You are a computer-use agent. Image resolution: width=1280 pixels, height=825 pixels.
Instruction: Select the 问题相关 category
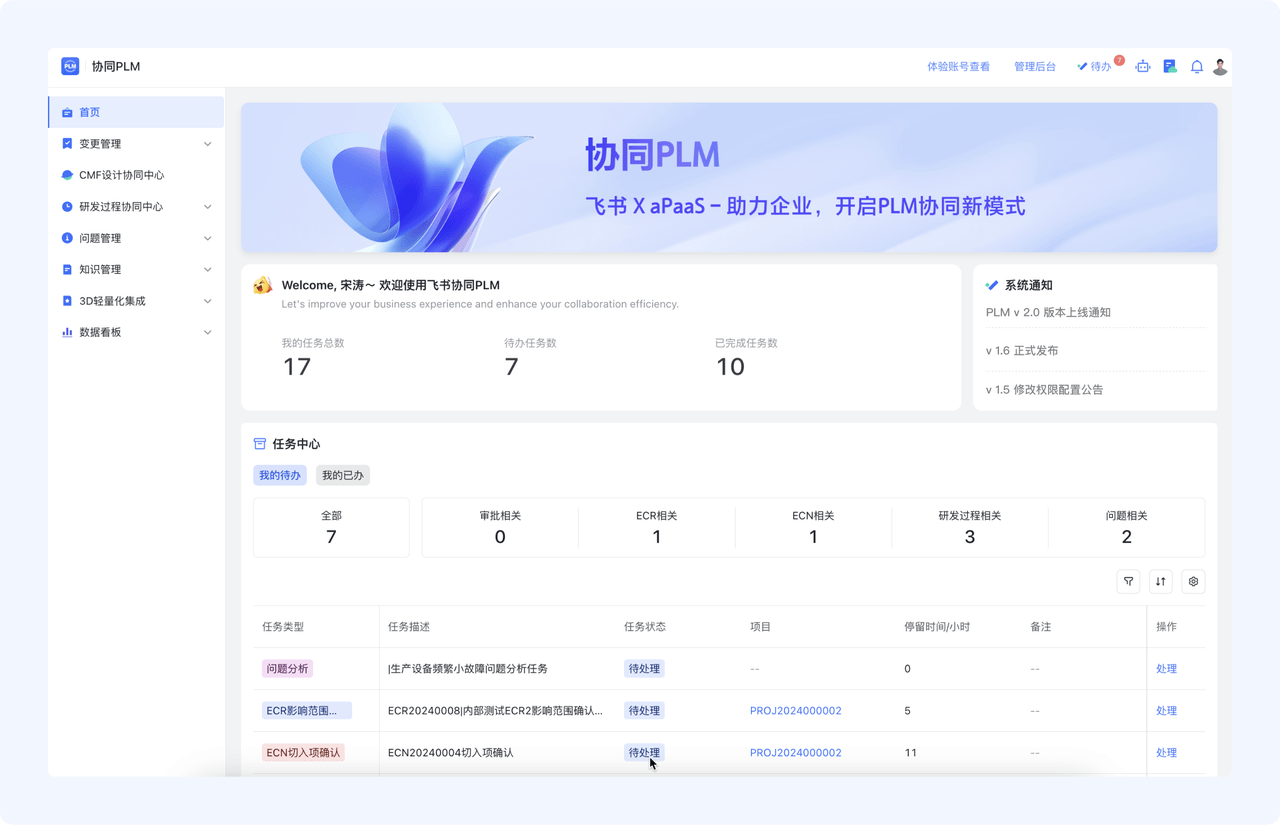point(1127,527)
